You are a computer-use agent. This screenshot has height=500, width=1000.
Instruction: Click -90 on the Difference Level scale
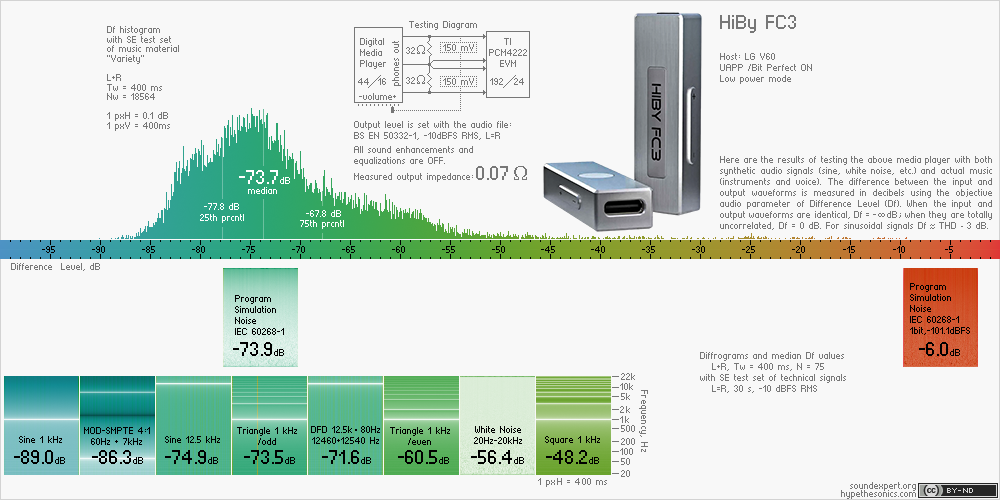pyautogui.click(x=99, y=249)
